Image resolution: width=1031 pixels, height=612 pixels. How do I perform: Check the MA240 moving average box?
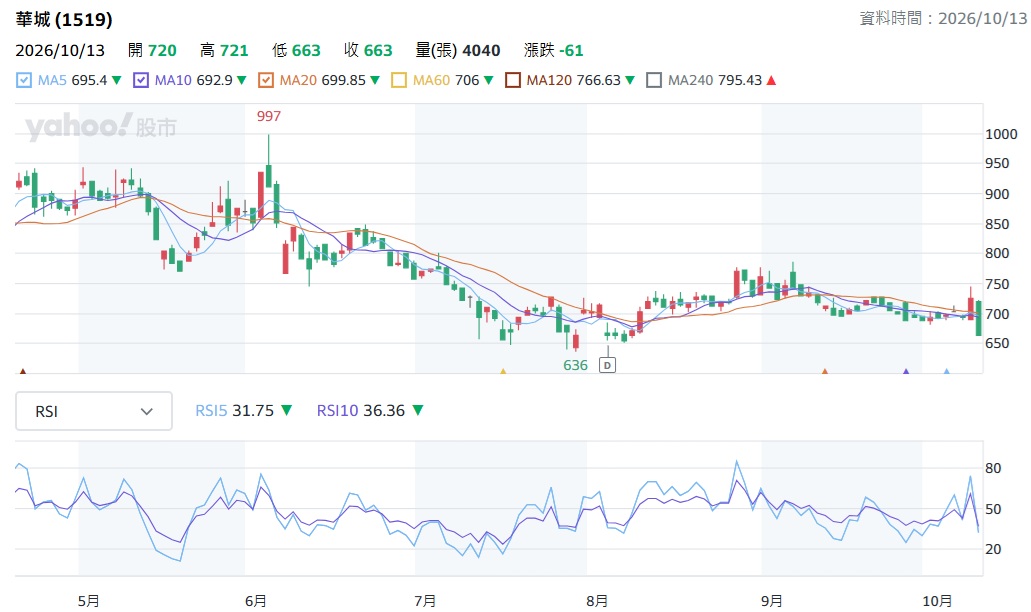(x=654, y=80)
